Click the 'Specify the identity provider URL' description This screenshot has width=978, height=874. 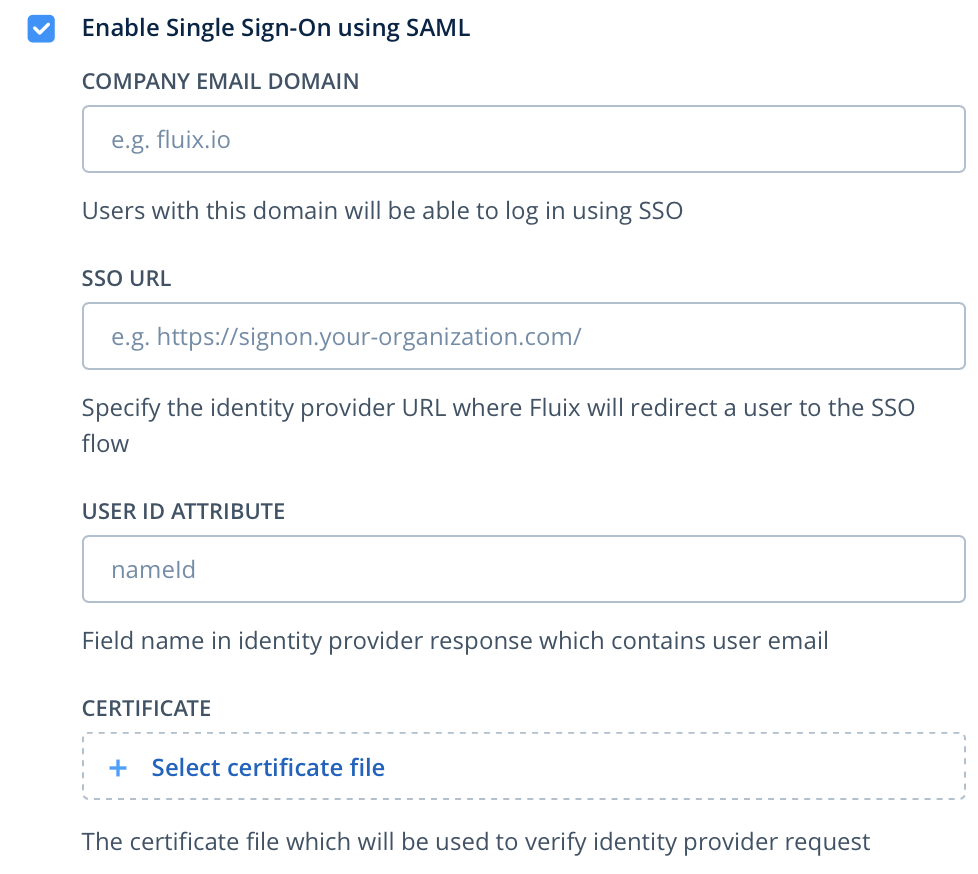498,409
